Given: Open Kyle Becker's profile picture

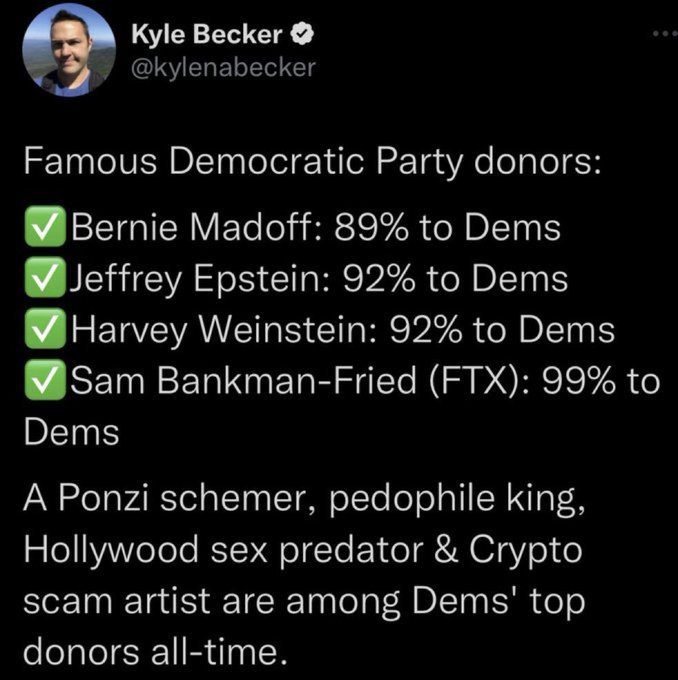Looking at the screenshot, I should 69,49.
